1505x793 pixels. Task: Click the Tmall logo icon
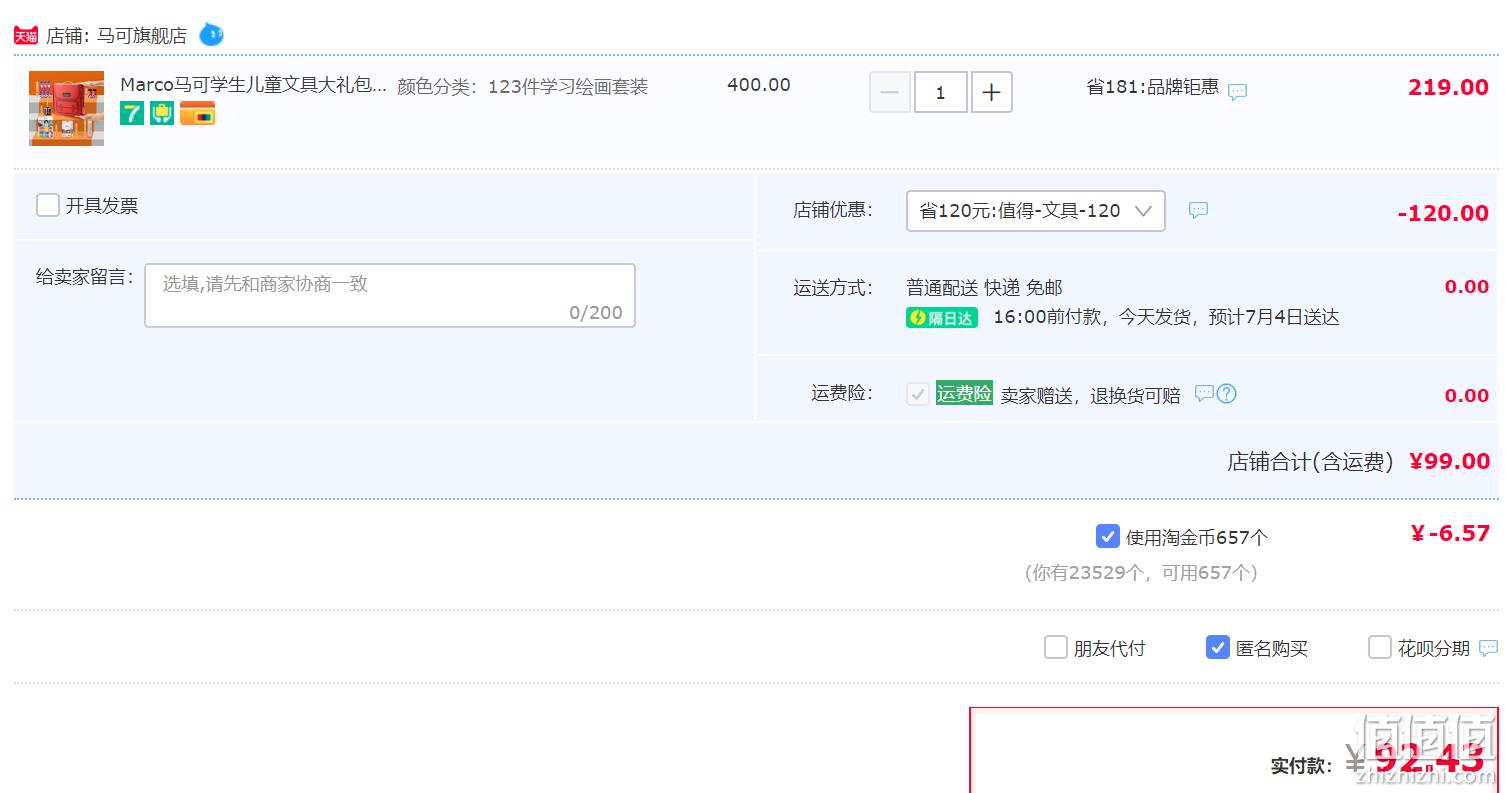tap(25, 36)
